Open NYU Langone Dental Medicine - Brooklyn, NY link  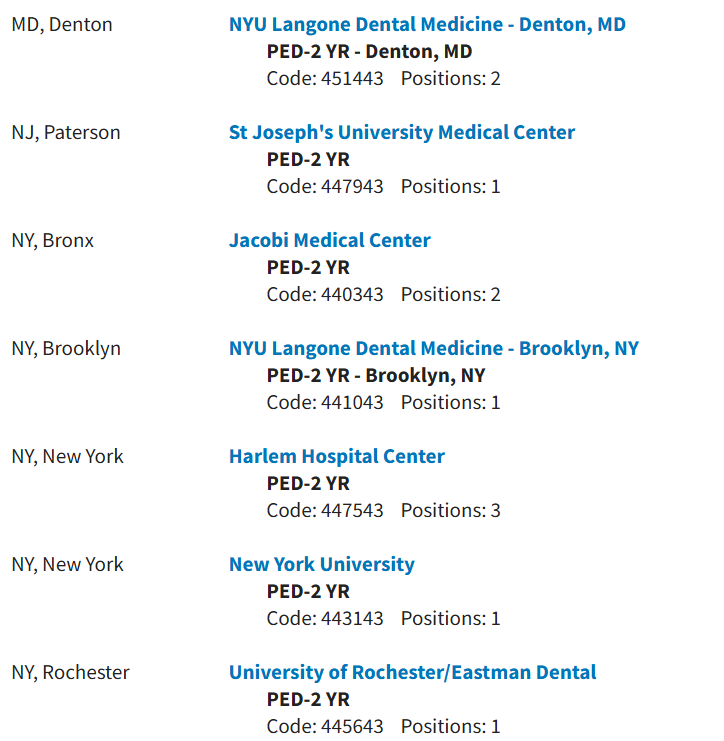434,349
